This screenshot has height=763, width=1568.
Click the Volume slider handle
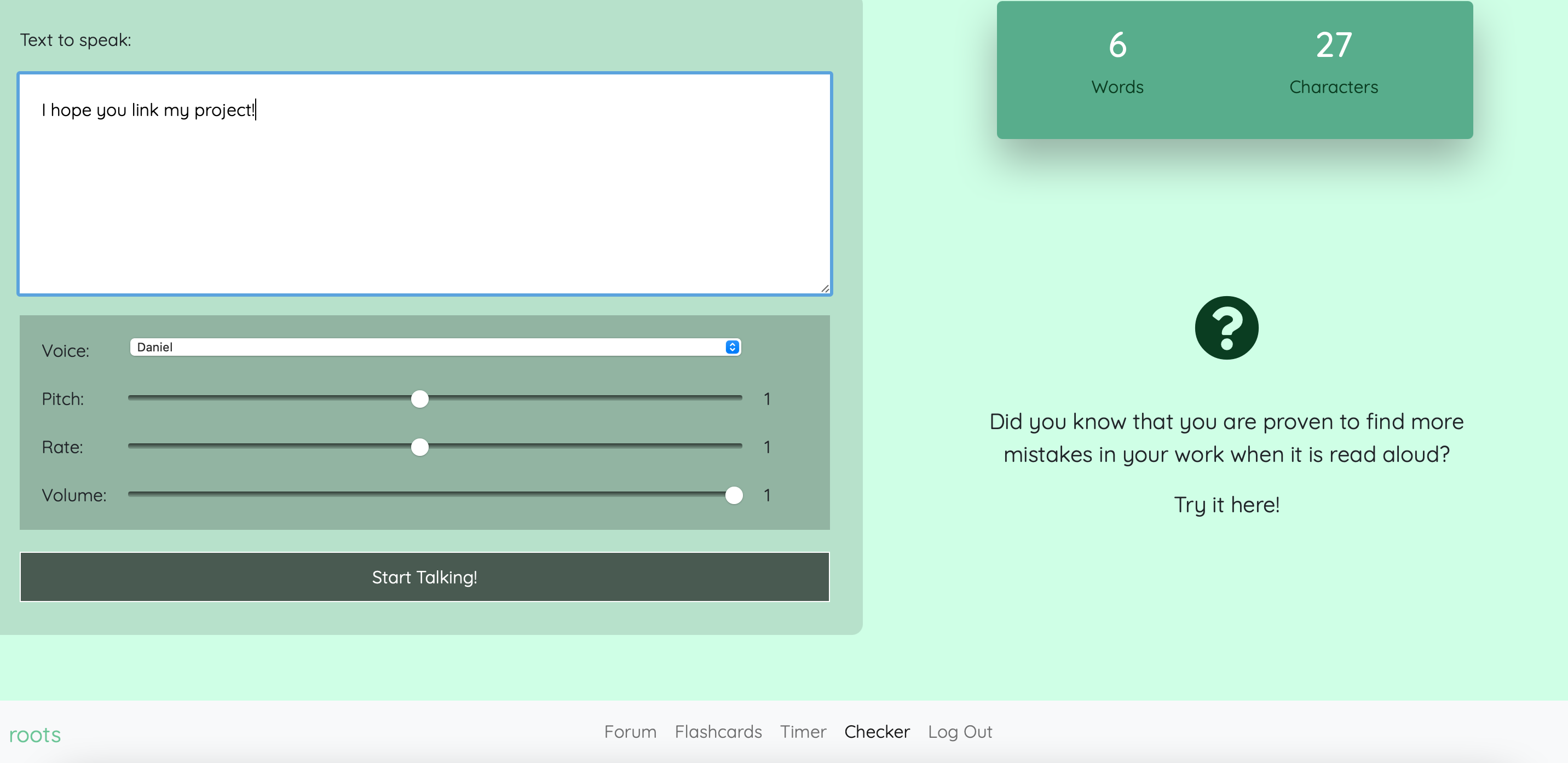(x=734, y=495)
